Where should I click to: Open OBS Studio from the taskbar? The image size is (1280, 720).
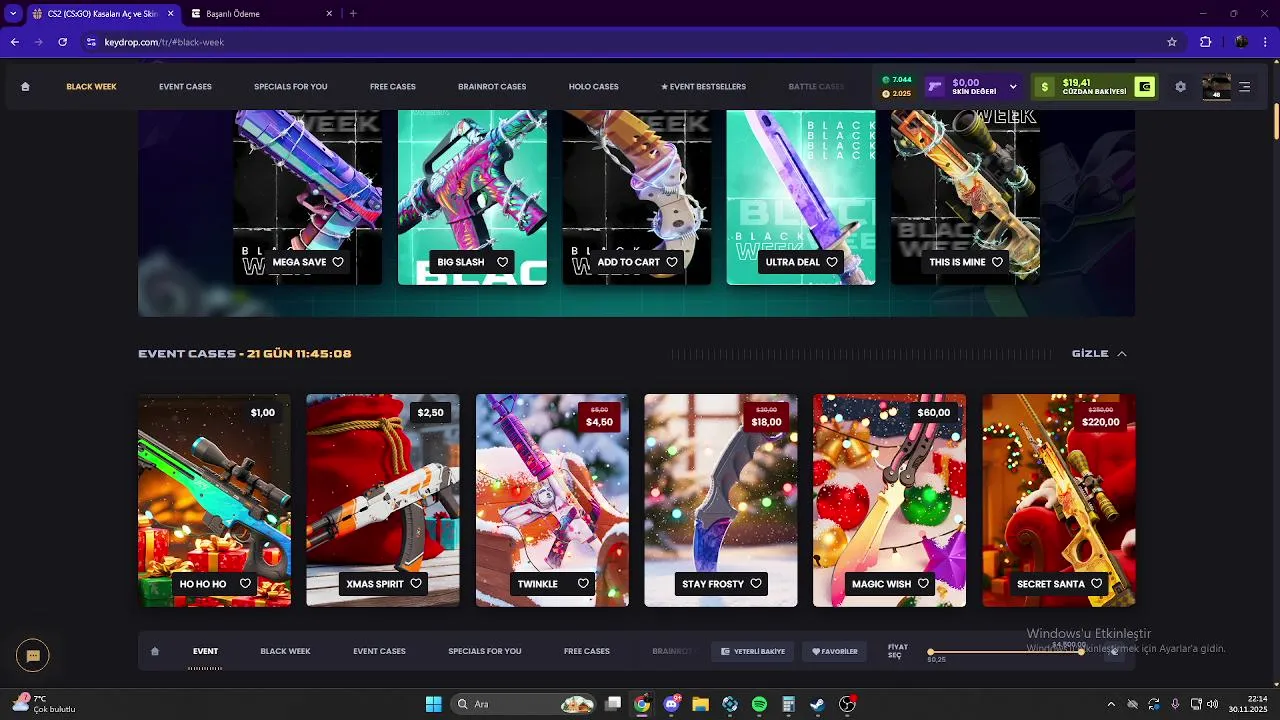click(847, 704)
